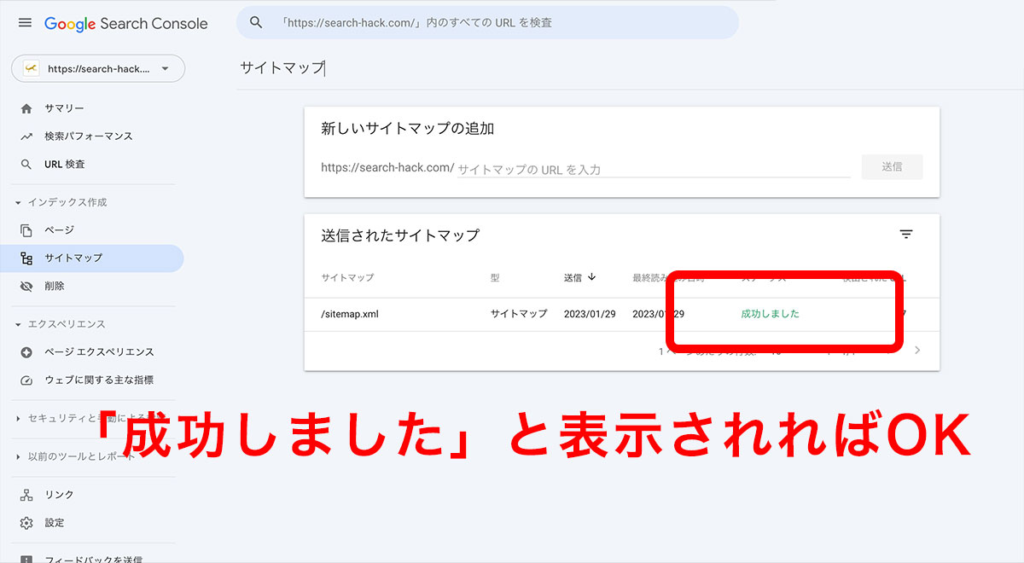Image resolution: width=1024 pixels, height=563 pixels.
Task: Click the gear icon for 設定
Action: 26,523
